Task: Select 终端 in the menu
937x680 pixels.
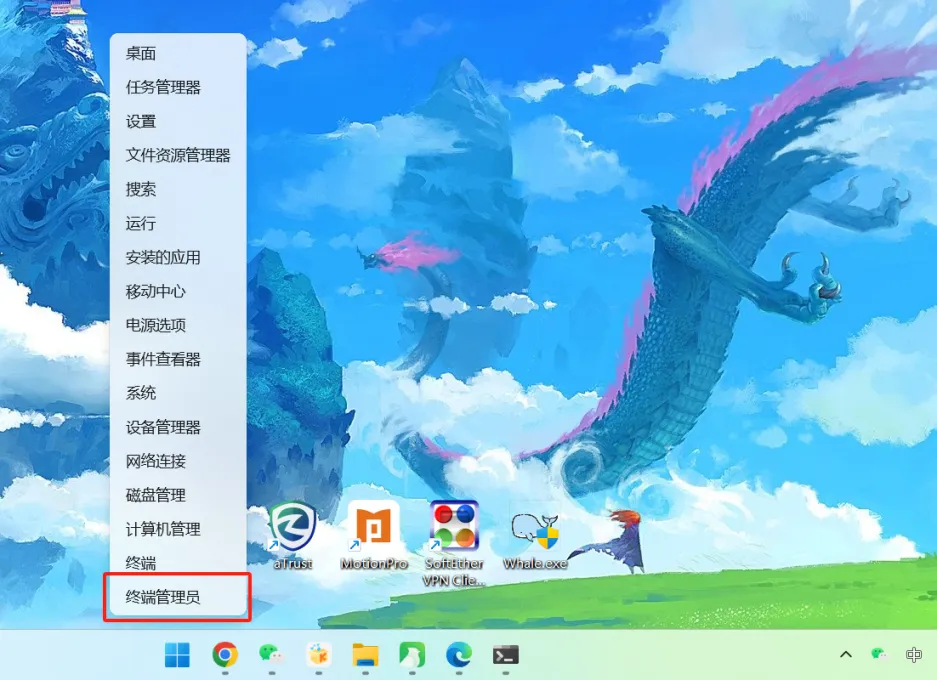Action: pyautogui.click(x=178, y=563)
